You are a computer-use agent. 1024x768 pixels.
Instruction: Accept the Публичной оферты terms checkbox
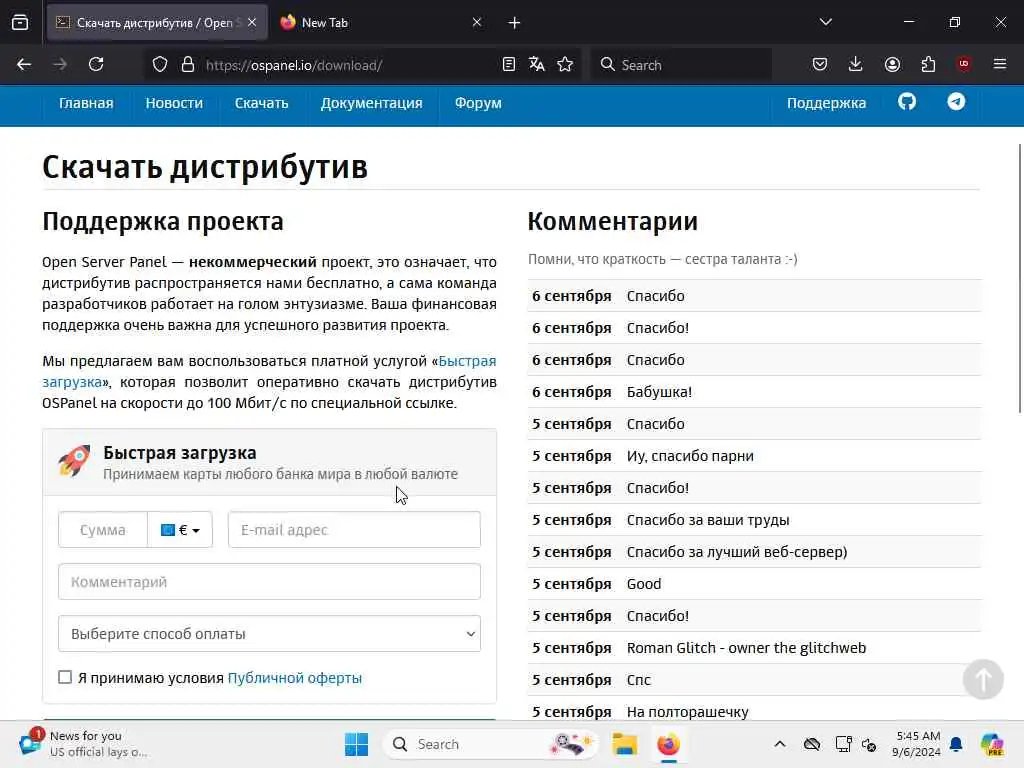[x=65, y=677]
